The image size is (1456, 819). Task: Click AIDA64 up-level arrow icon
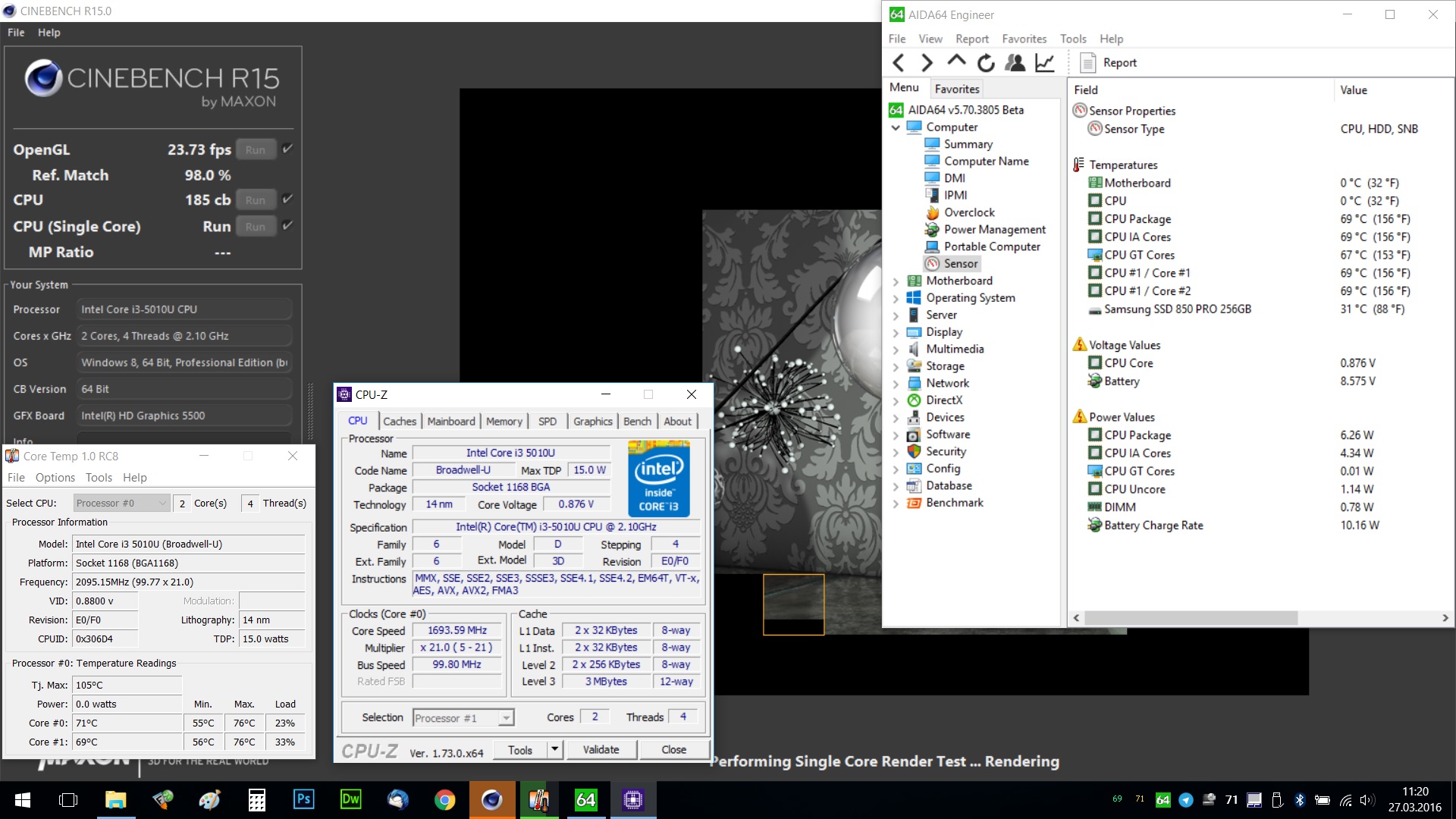click(956, 61)
